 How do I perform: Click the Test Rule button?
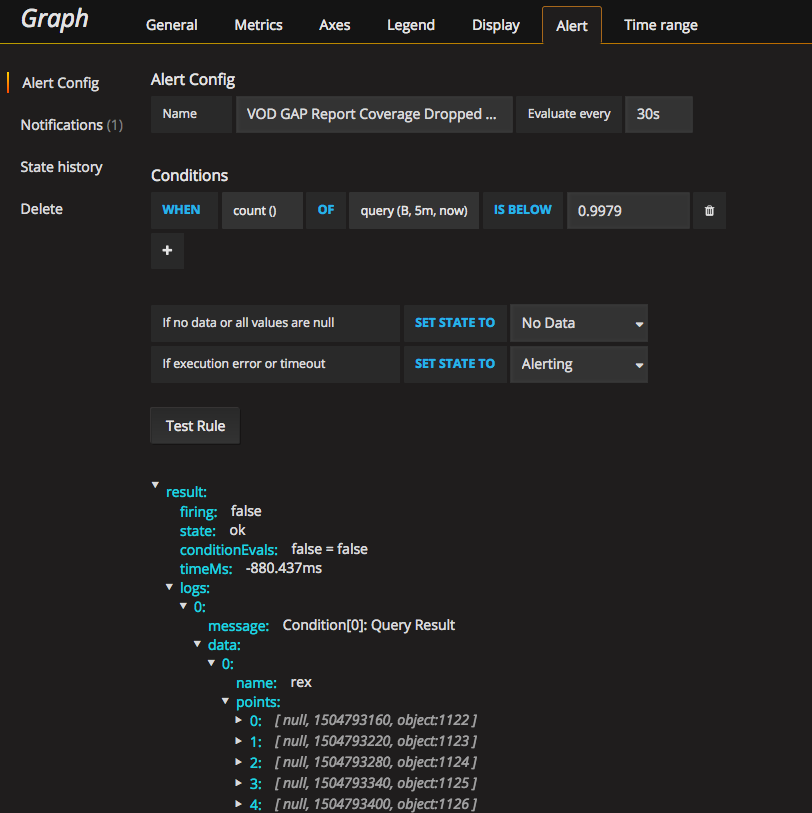click(195, 426)
